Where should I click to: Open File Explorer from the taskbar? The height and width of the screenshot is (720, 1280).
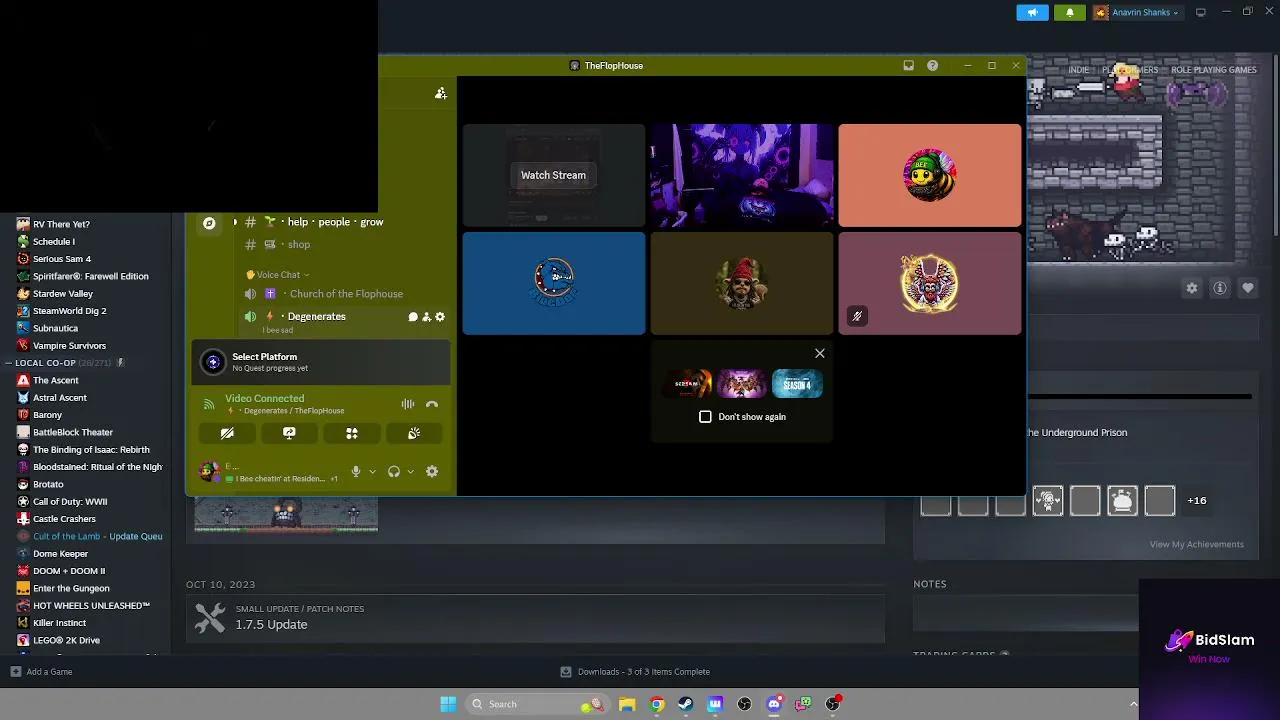click(627, 704)
